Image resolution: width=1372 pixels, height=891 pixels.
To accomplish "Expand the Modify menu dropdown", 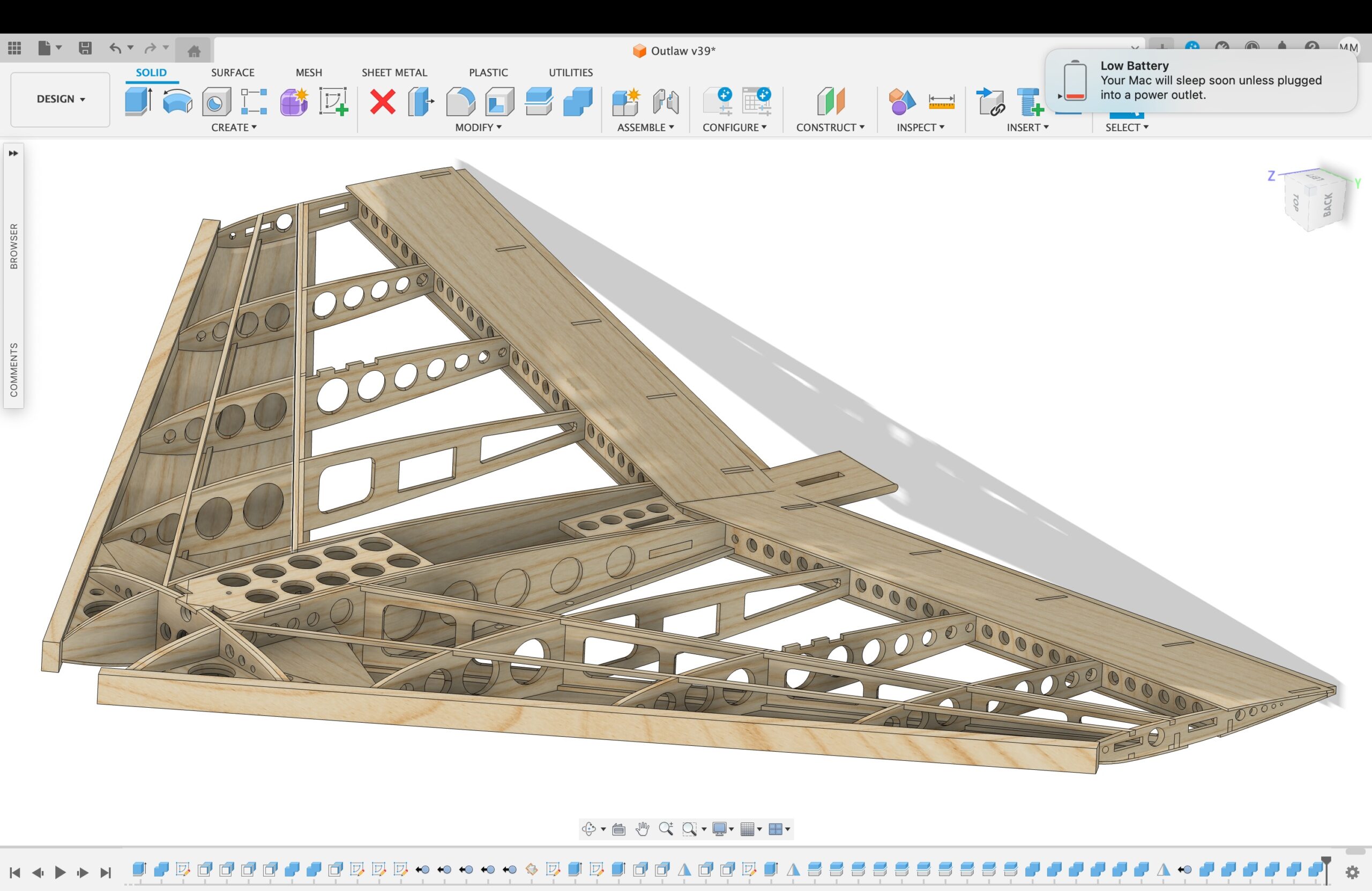I will (x=479, y=128).
